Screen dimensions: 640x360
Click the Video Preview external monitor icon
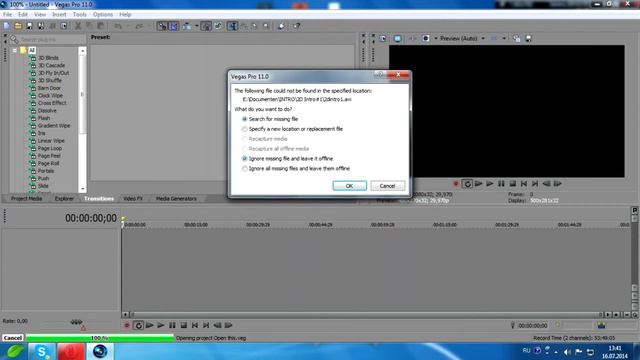pyautogui.click(x=397, y=38)
